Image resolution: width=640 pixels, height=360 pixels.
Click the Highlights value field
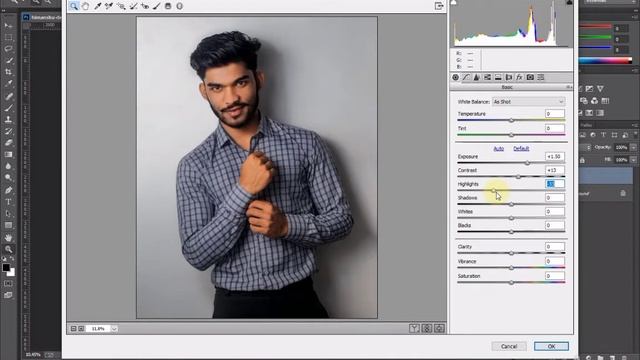point(555,184)
